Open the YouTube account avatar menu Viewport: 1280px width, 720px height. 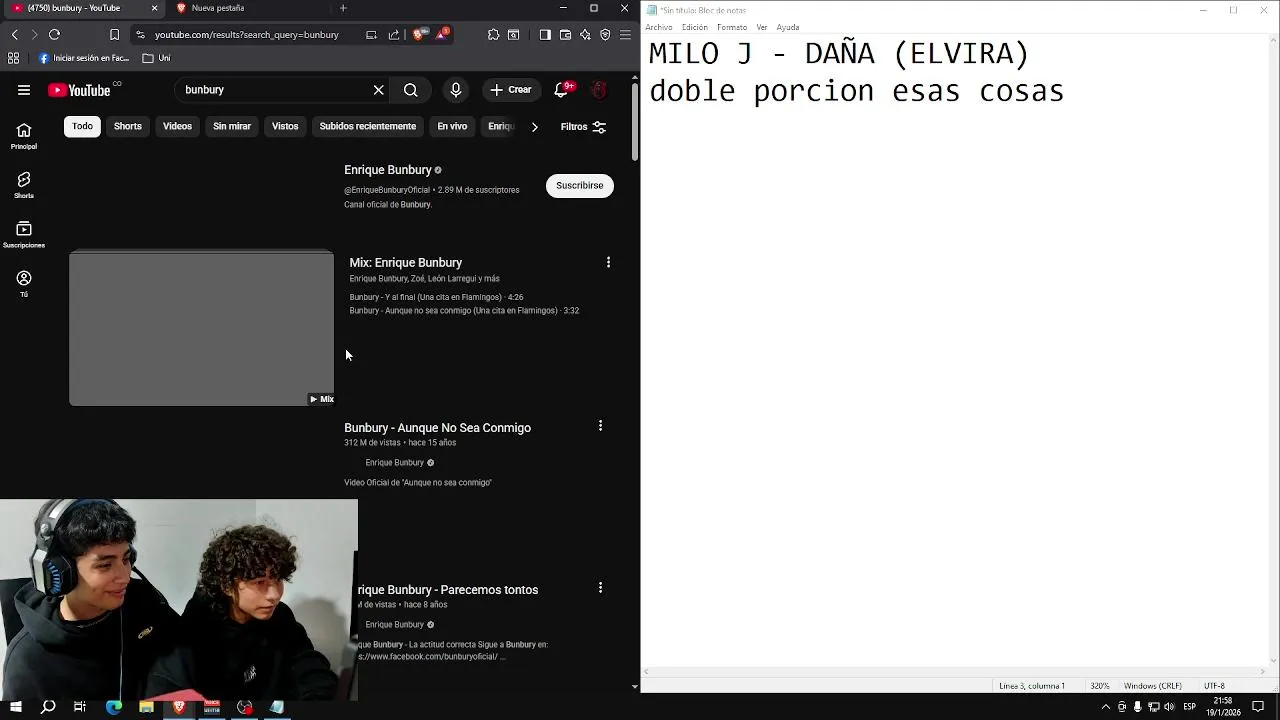click(599, 90)
